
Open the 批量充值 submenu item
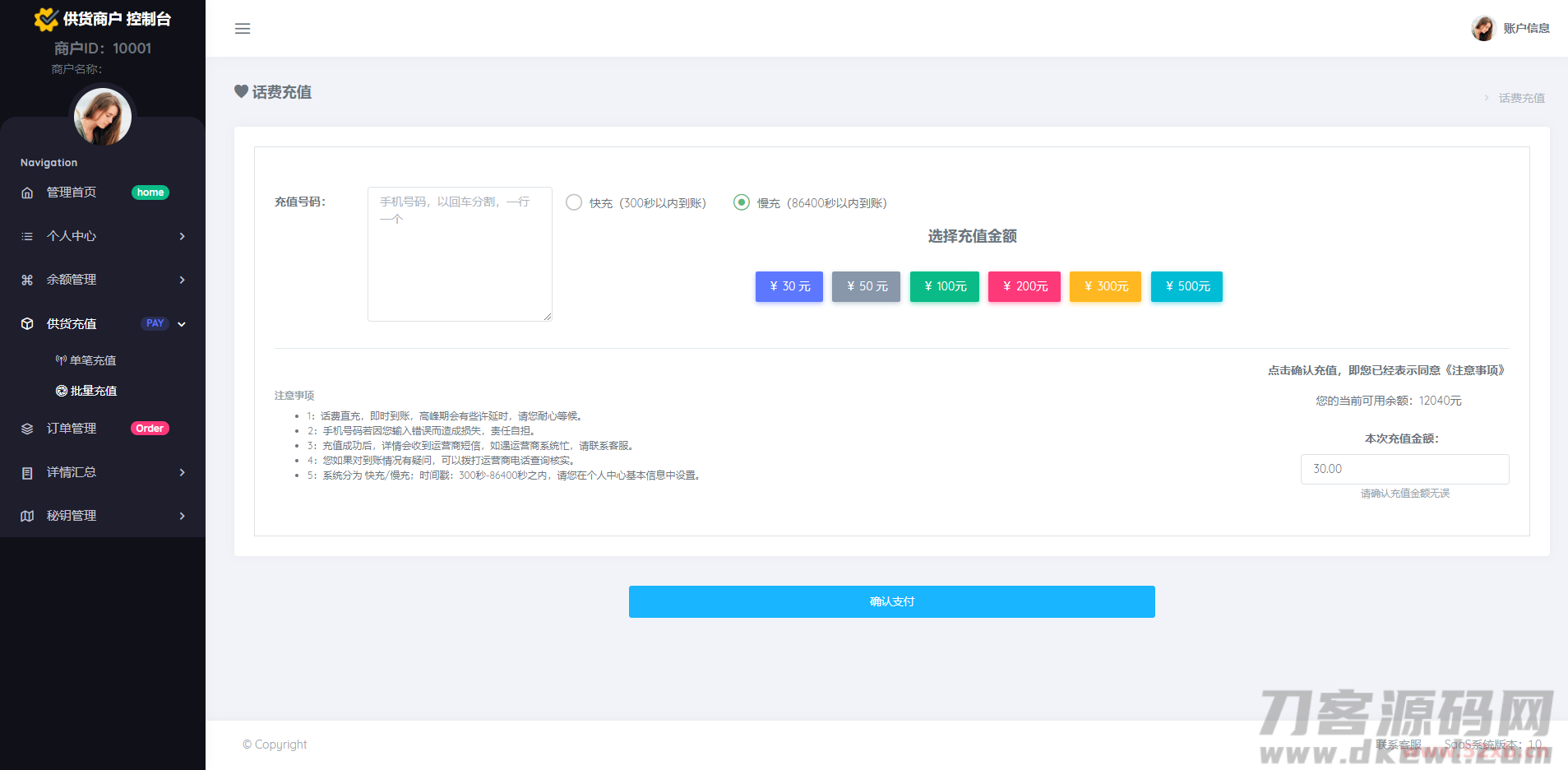pyautogui.click(x=86, y=391)
